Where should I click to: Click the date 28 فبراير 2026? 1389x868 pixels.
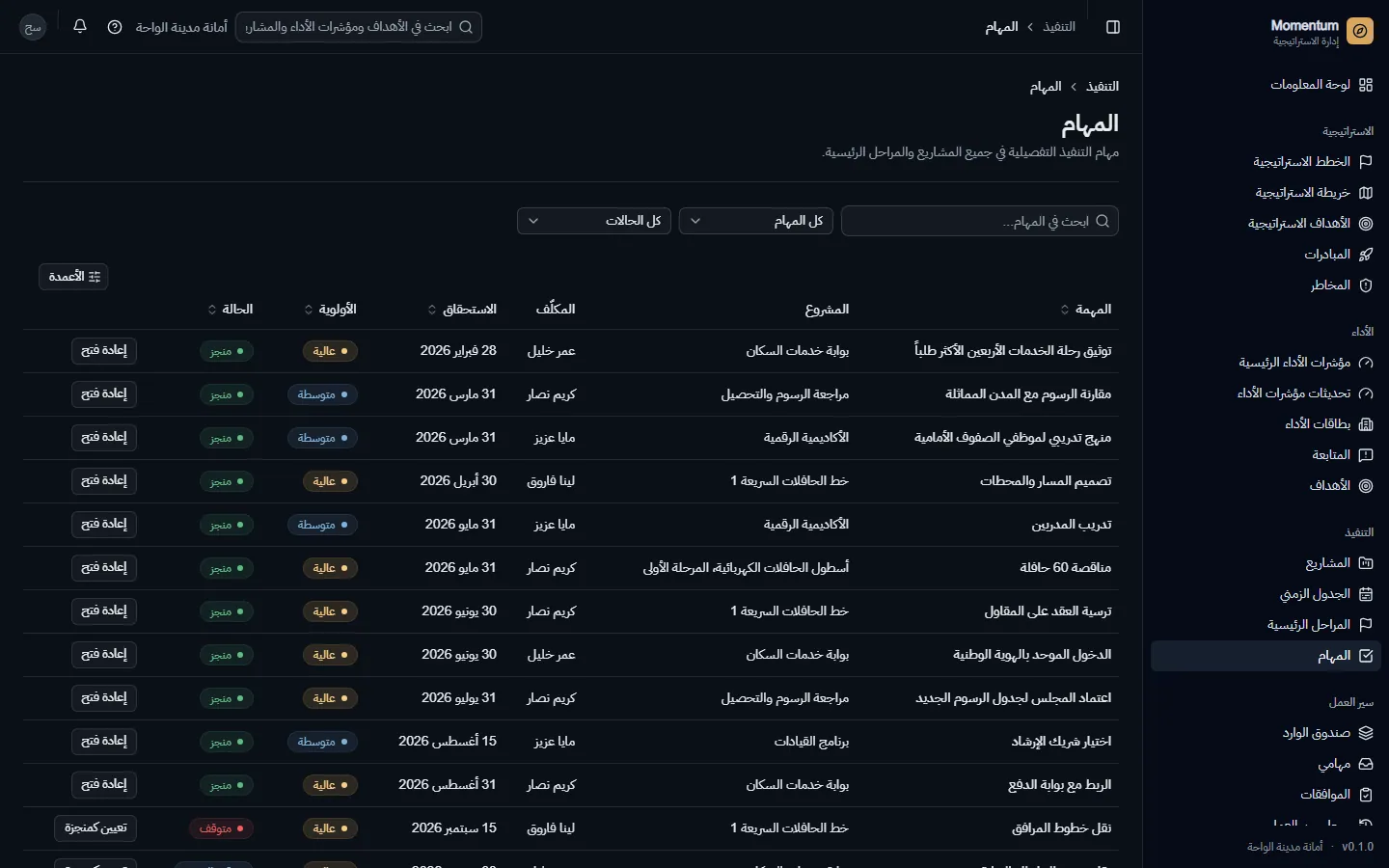coord(458,351)
